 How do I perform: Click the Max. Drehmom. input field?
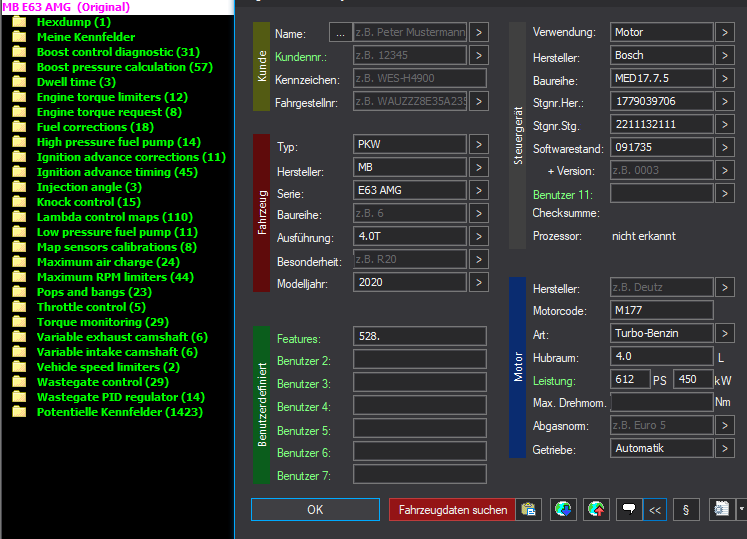click(661, 402)
